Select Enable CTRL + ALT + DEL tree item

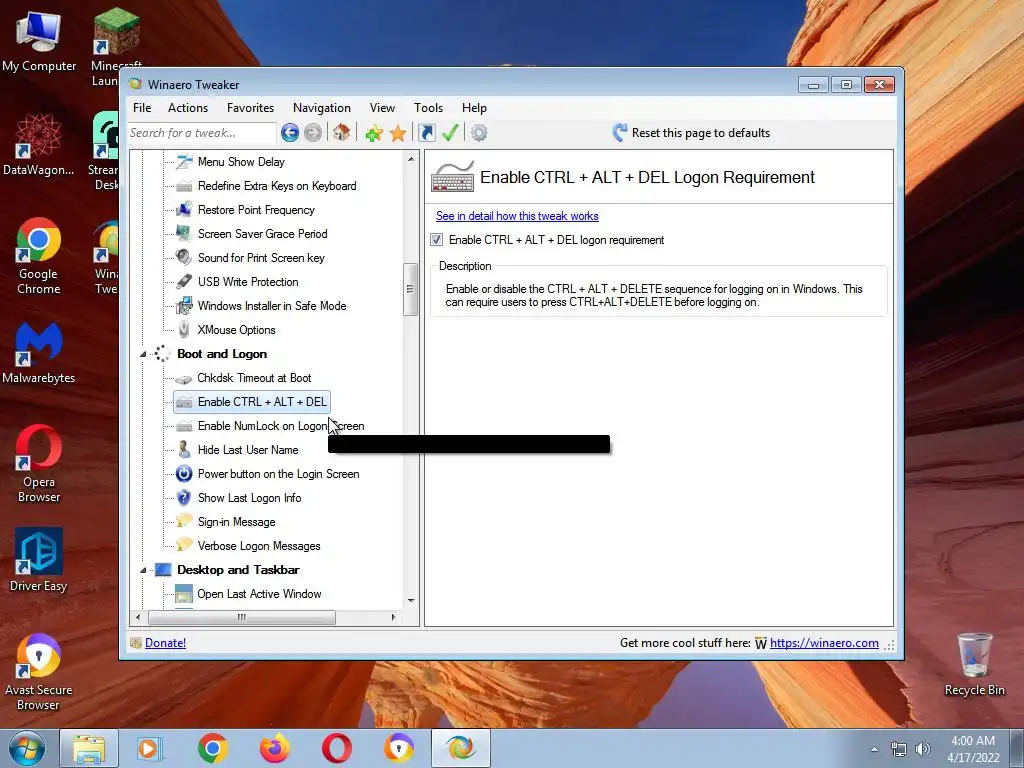click(251, 402)
